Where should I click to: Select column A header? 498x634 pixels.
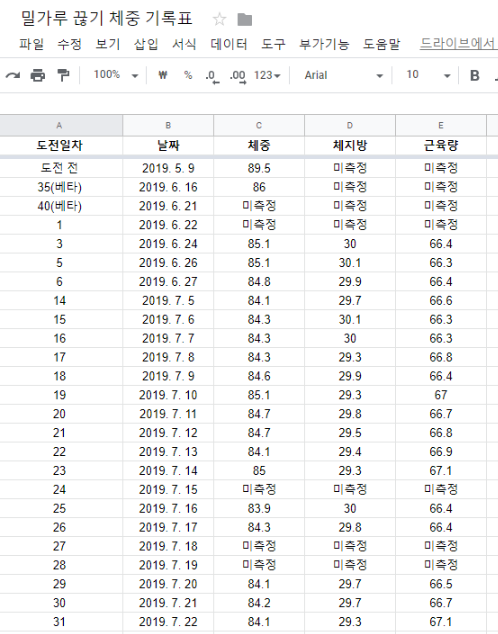point(59,126)
